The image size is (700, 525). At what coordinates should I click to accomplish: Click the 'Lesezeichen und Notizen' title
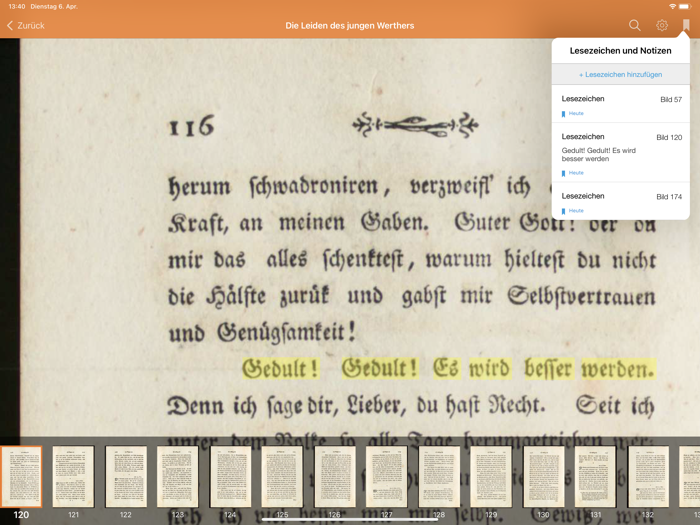pos(621,51)
